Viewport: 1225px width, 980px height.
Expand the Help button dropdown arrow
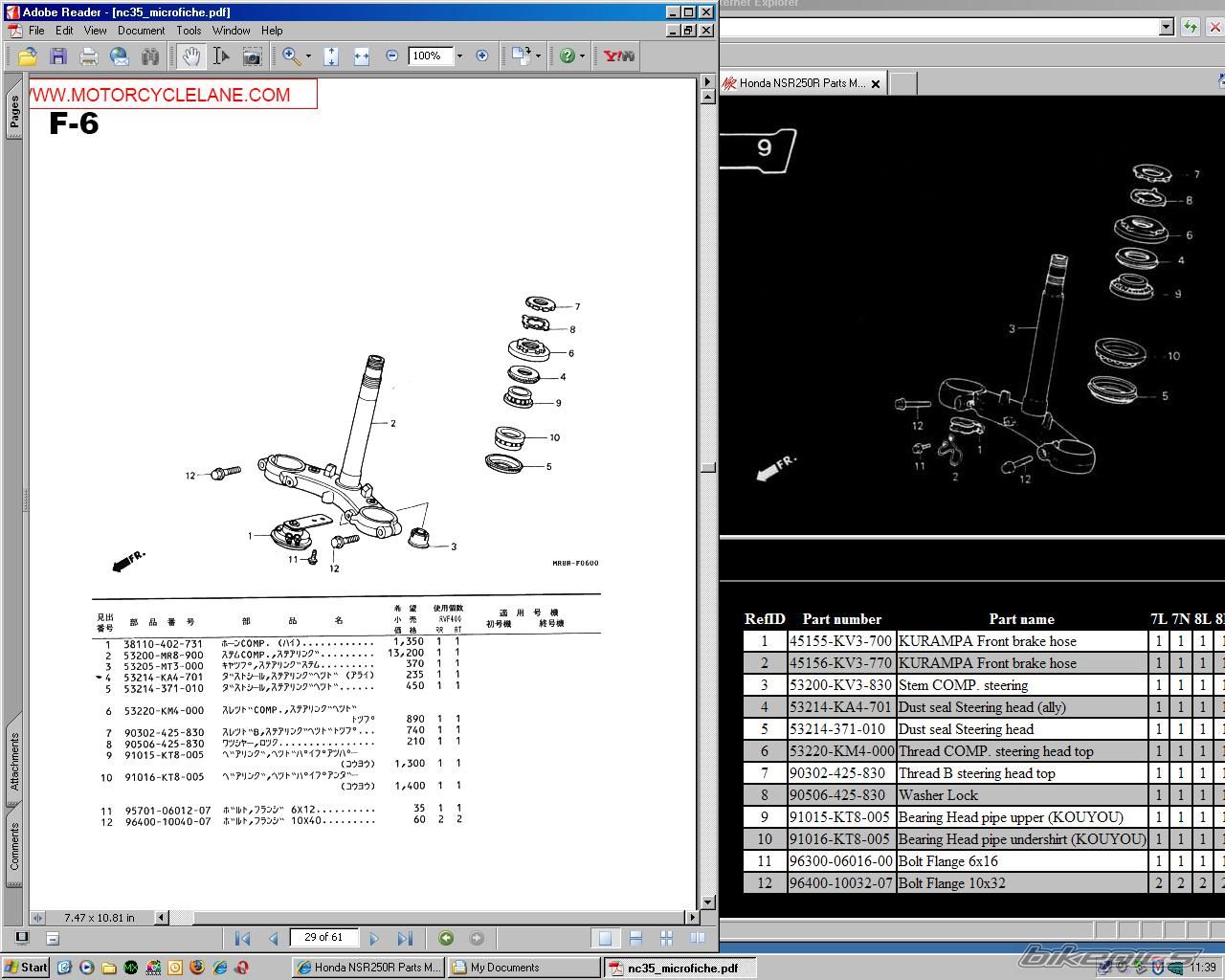582,56
